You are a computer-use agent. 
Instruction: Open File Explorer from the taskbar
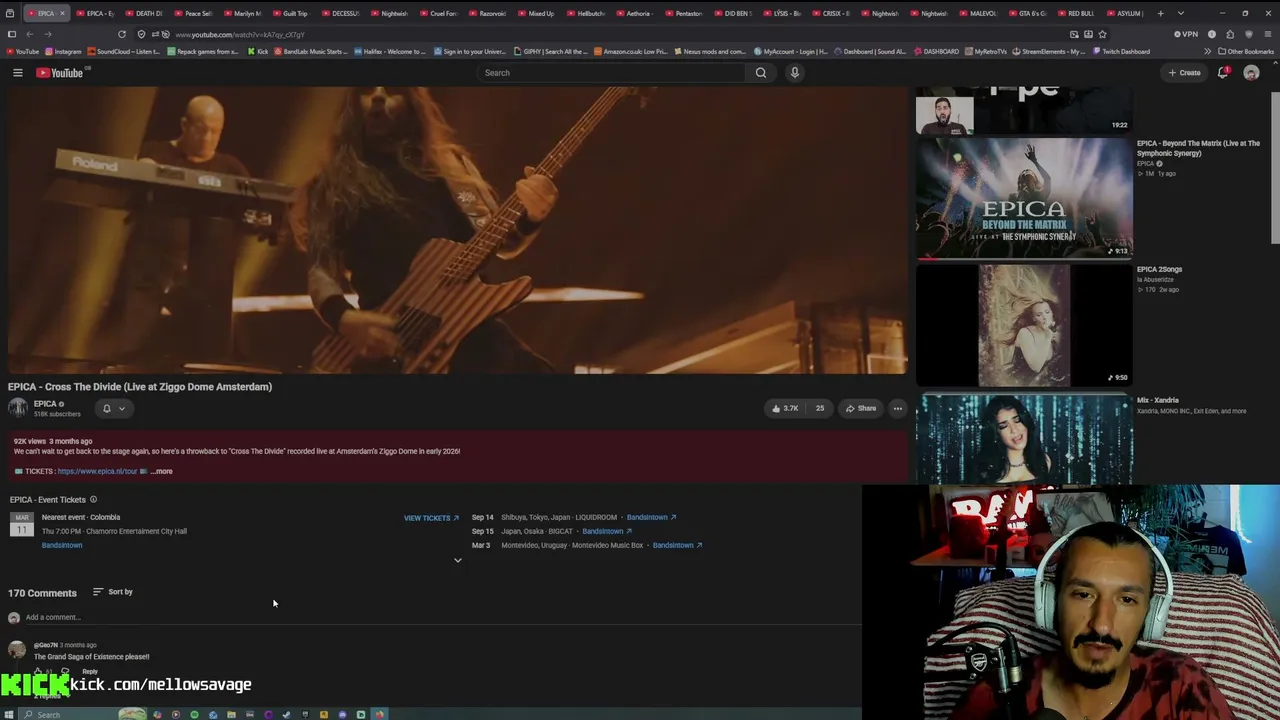click(x=231, y=714)
